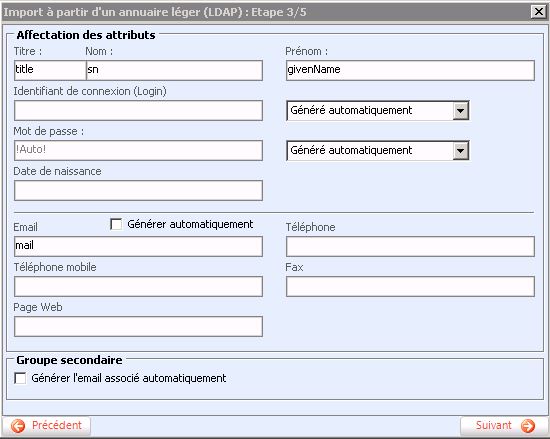Screen dimensions: 550x439
Task: Click the Prénom field with givenName
Action: [410, 70]
